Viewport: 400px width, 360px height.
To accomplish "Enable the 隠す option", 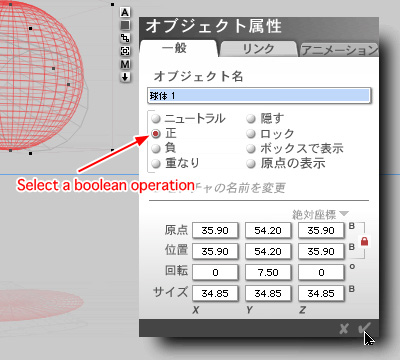I will pyautogui.click(x=251, y=119).
